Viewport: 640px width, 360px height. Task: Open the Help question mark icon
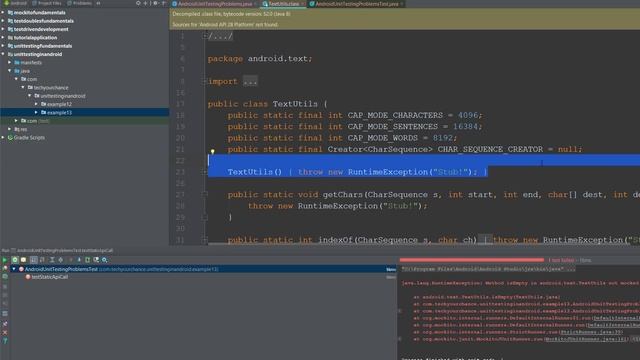click(5, 341)
